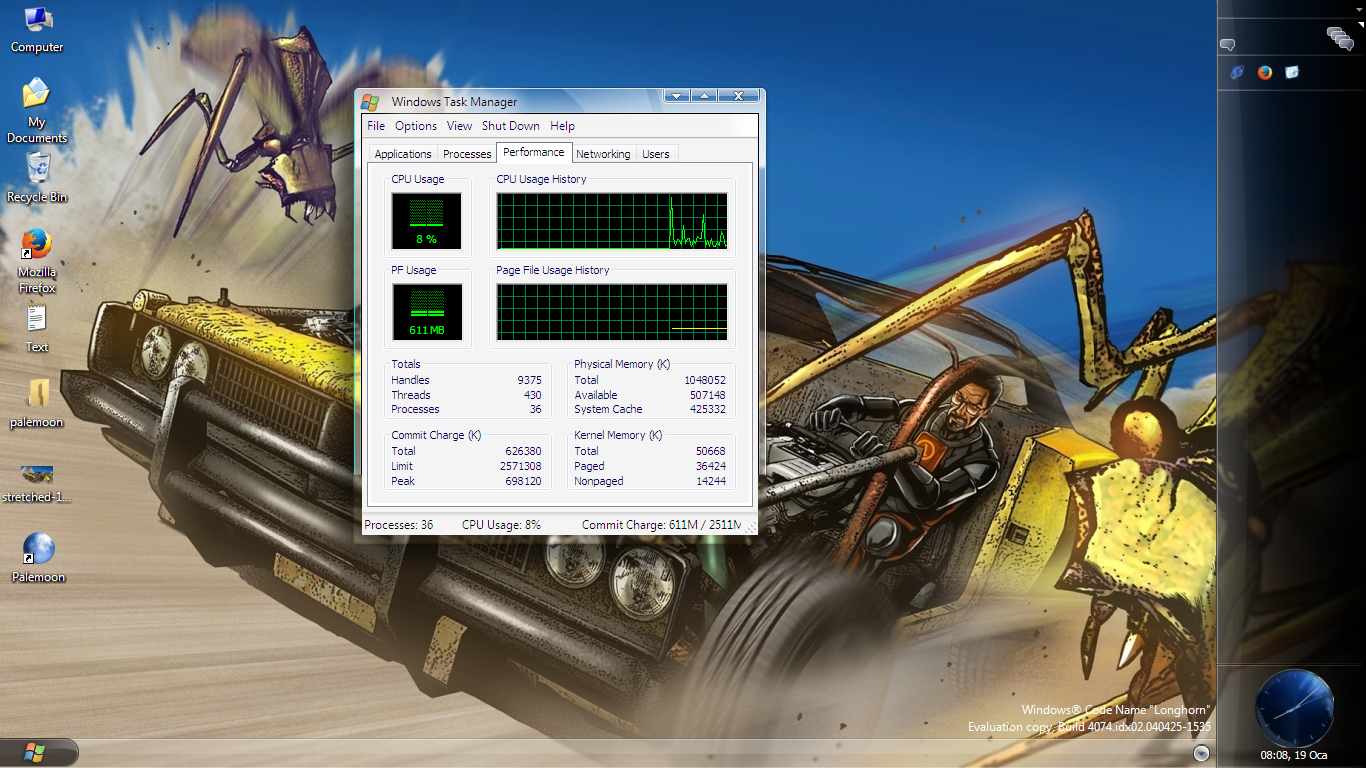This screenshot has width=1366, height=768.
Task: Click the PF Usage 611 MB meter
Action: 427,312
